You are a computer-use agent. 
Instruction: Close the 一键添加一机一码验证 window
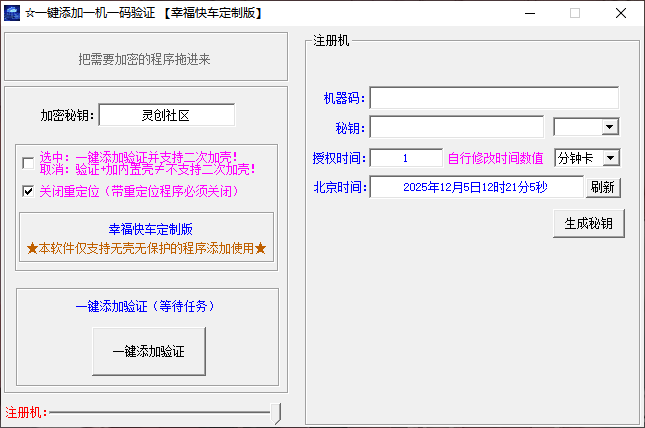pos(620,13)
